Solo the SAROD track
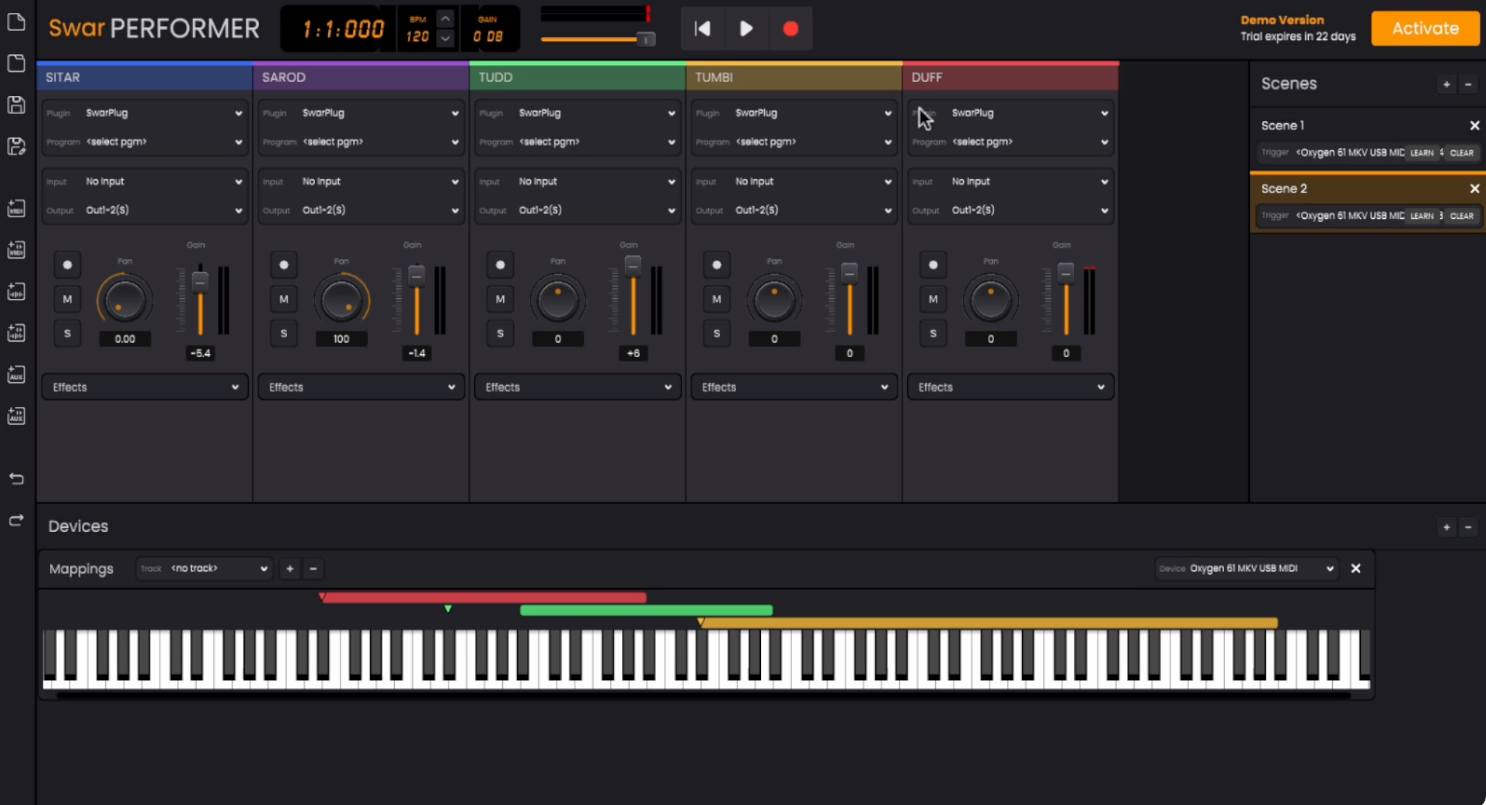Screen dimensions: 1486x805 pyautogui.click(x=284, y=333)
